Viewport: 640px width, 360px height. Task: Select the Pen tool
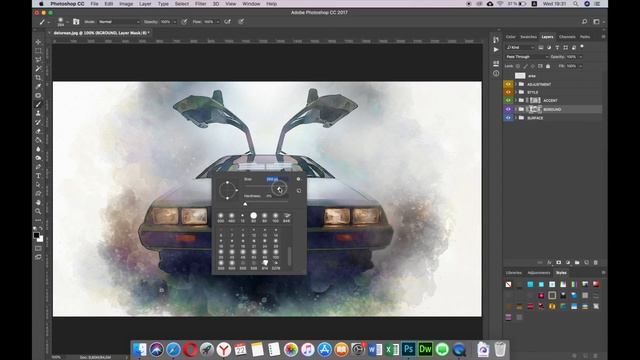coord(38,167)
